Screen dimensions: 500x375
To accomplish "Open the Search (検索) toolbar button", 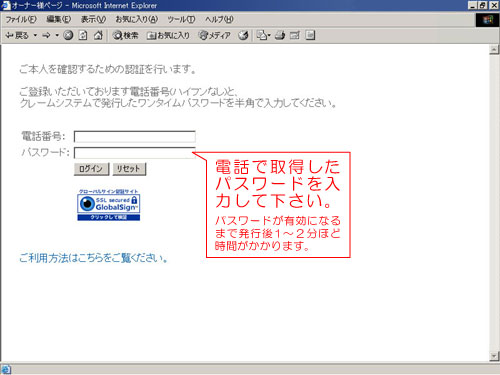I will tap(125, 35).
